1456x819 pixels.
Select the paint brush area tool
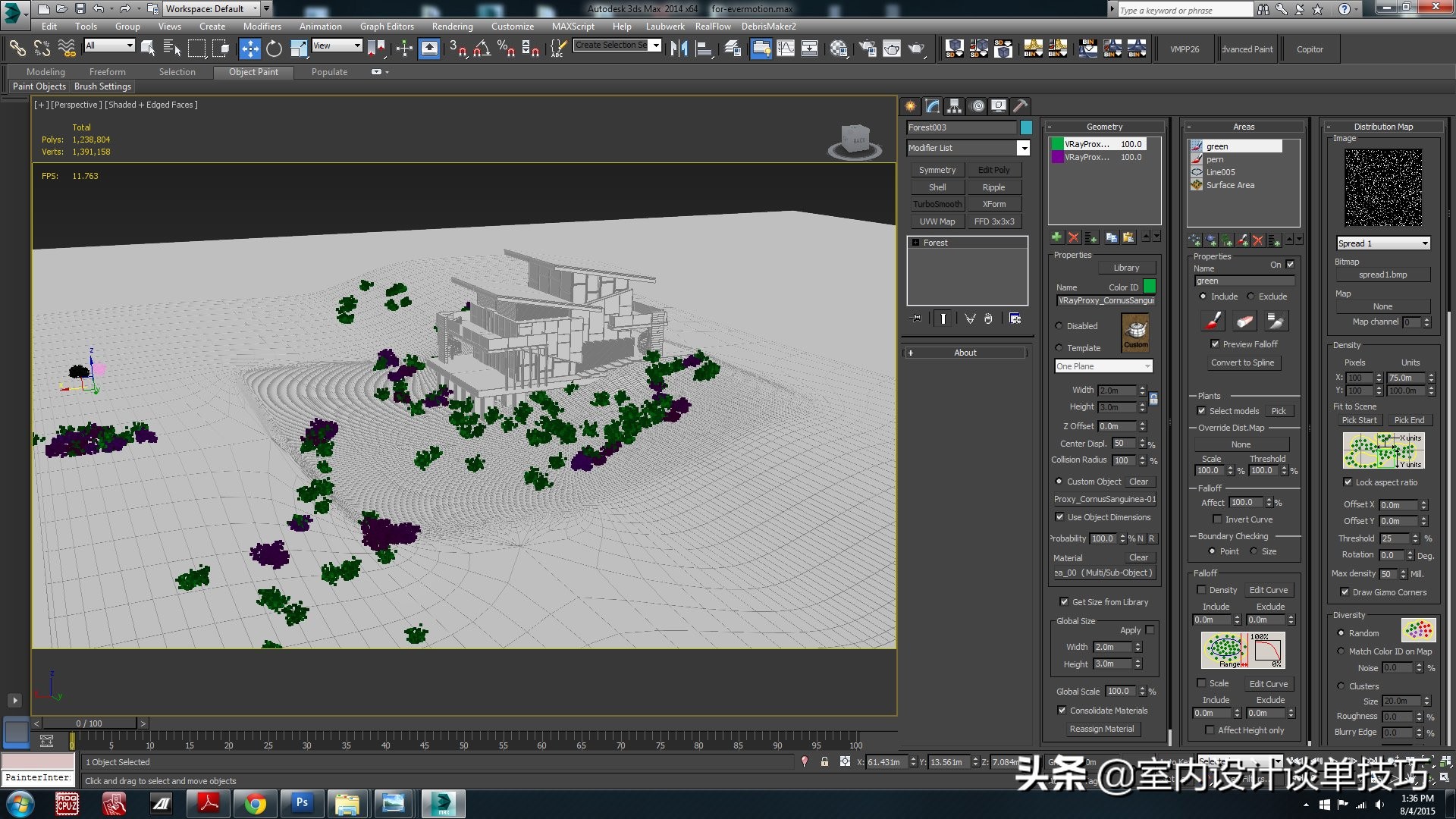pyautogui.click(x=1213, y=322)
